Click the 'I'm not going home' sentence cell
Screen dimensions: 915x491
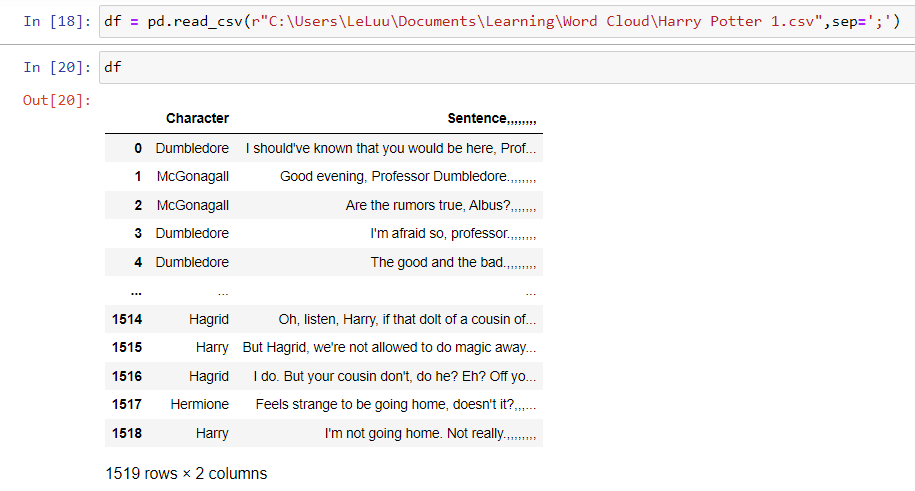point(430,434)
